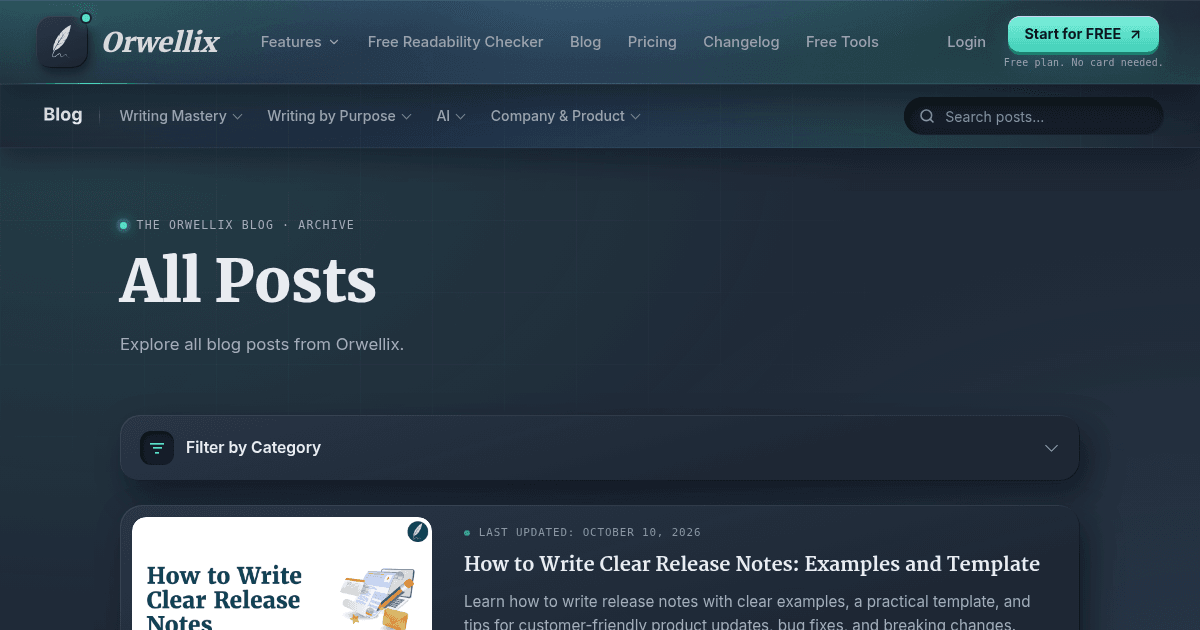Screen dimensions: 1200x630
Task: Click the 'All Posts' heading
Action: (x=248, y=281)
